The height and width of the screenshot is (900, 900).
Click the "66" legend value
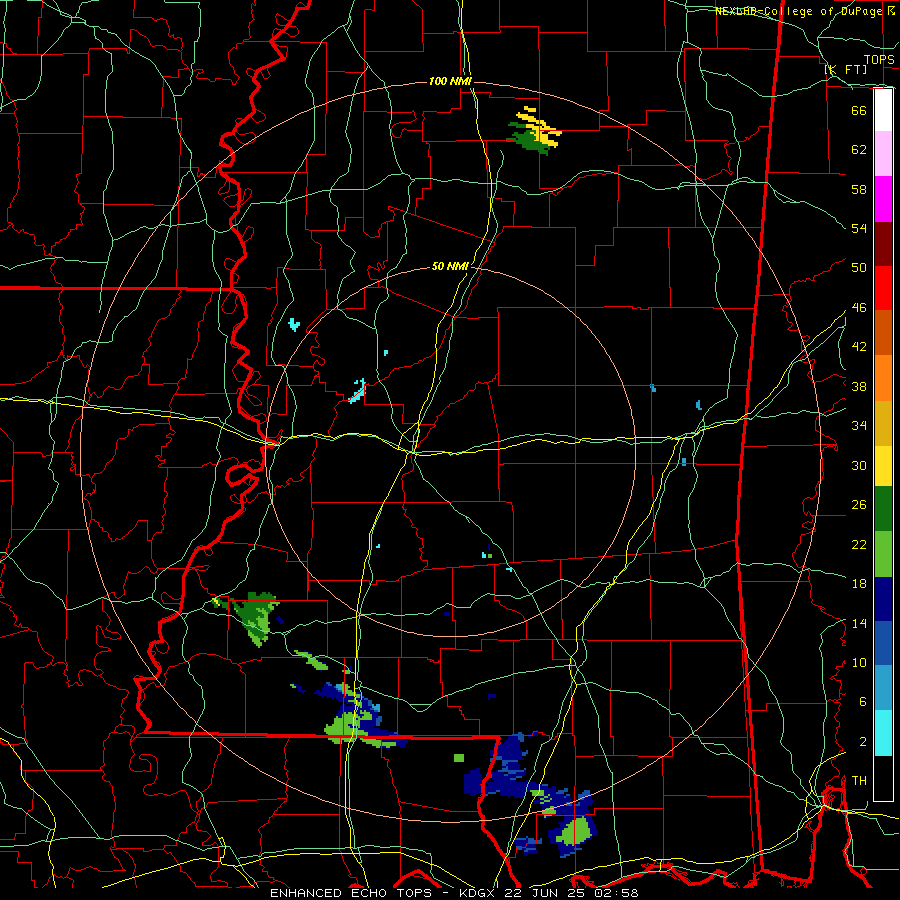pyautogui.click(x=859, y=110)
